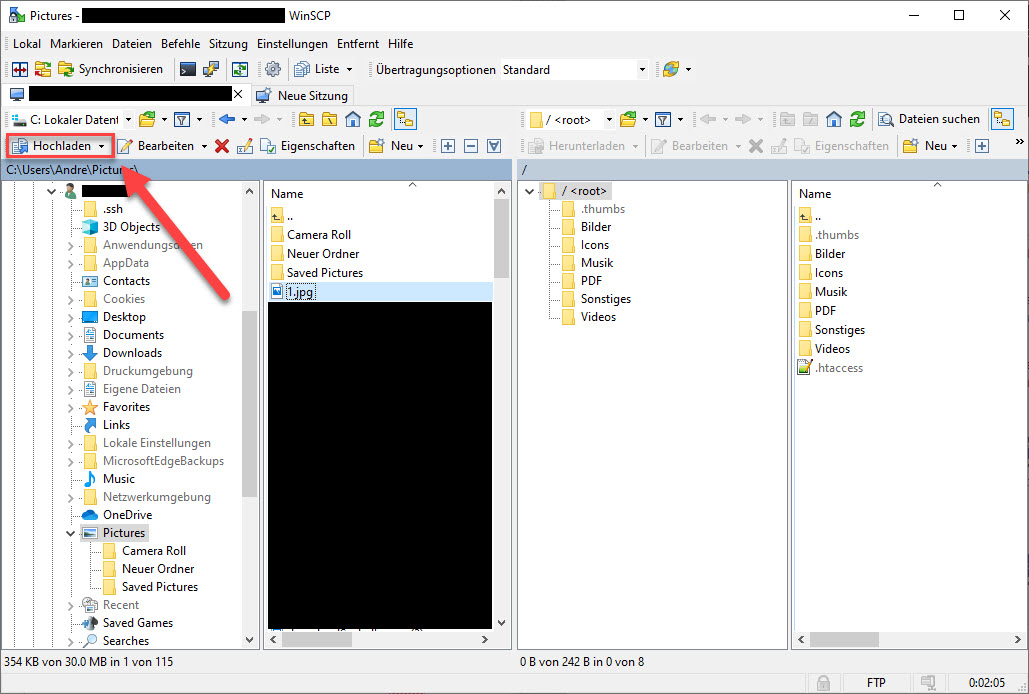Select Musik folder in remote tree
The height and width of the screenshot is (694, 1029).
click(597, 262)
